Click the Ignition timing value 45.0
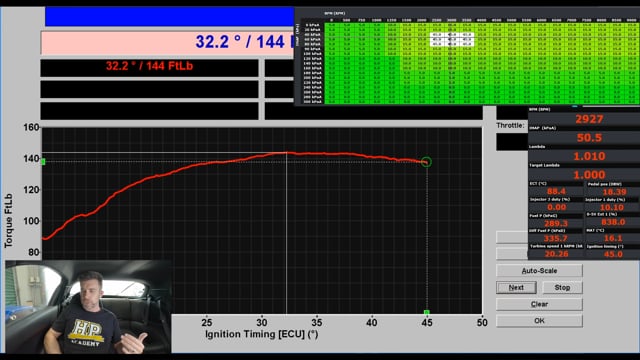 click(x=613, y=254)
